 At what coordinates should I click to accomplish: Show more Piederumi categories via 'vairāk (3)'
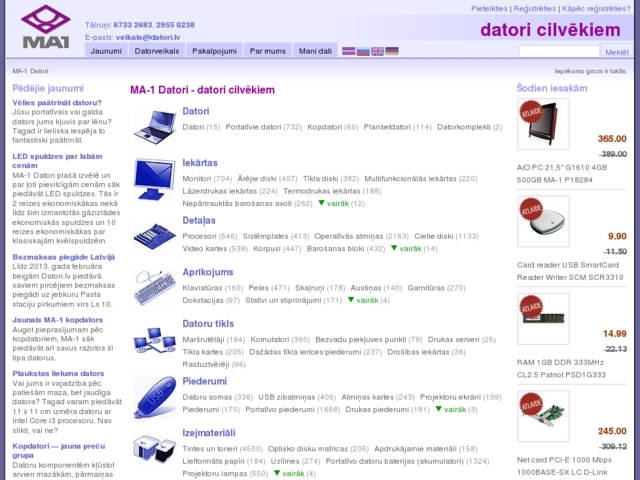449,409
